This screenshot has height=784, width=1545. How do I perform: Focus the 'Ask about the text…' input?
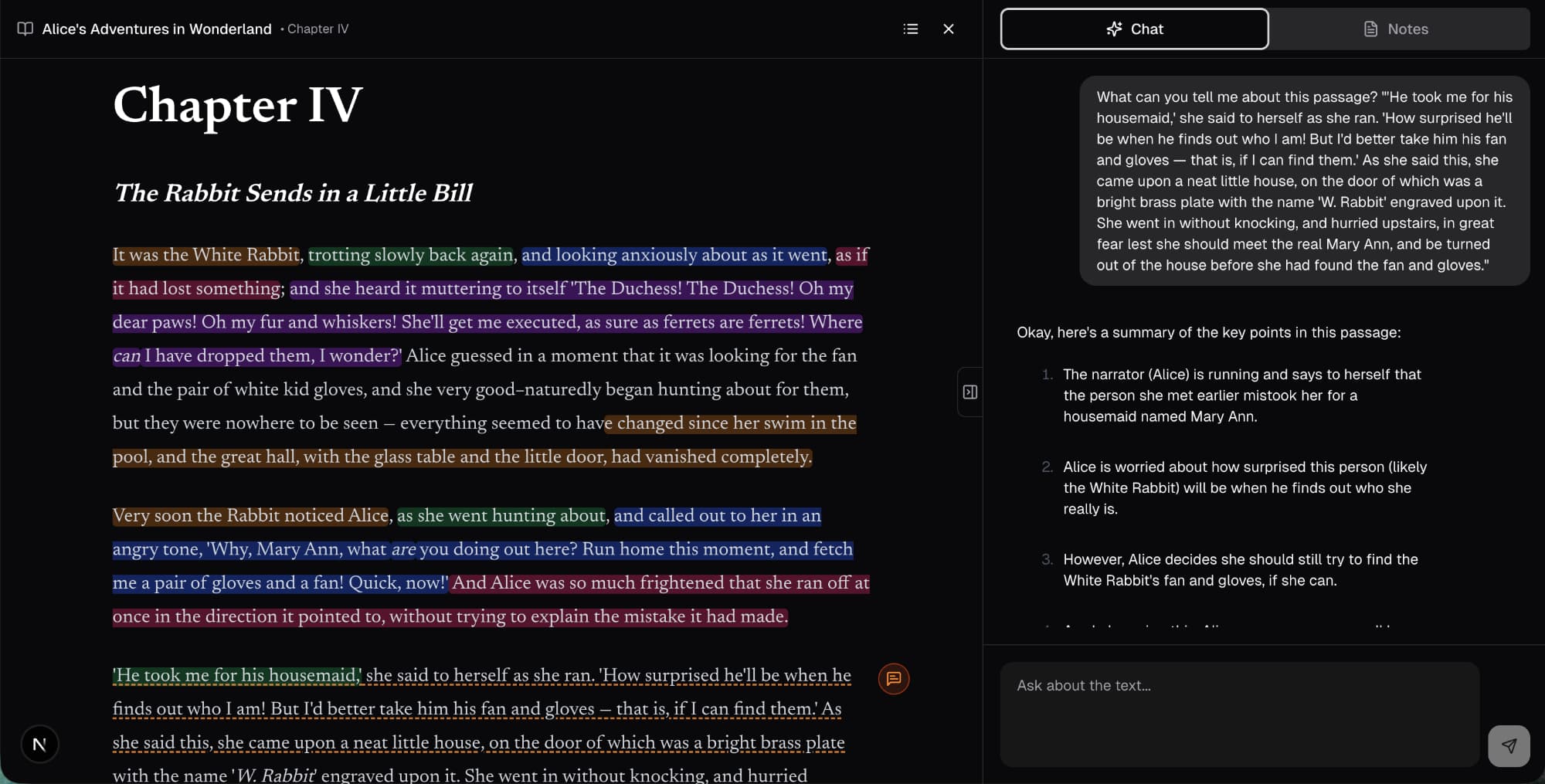point(1239,713)
